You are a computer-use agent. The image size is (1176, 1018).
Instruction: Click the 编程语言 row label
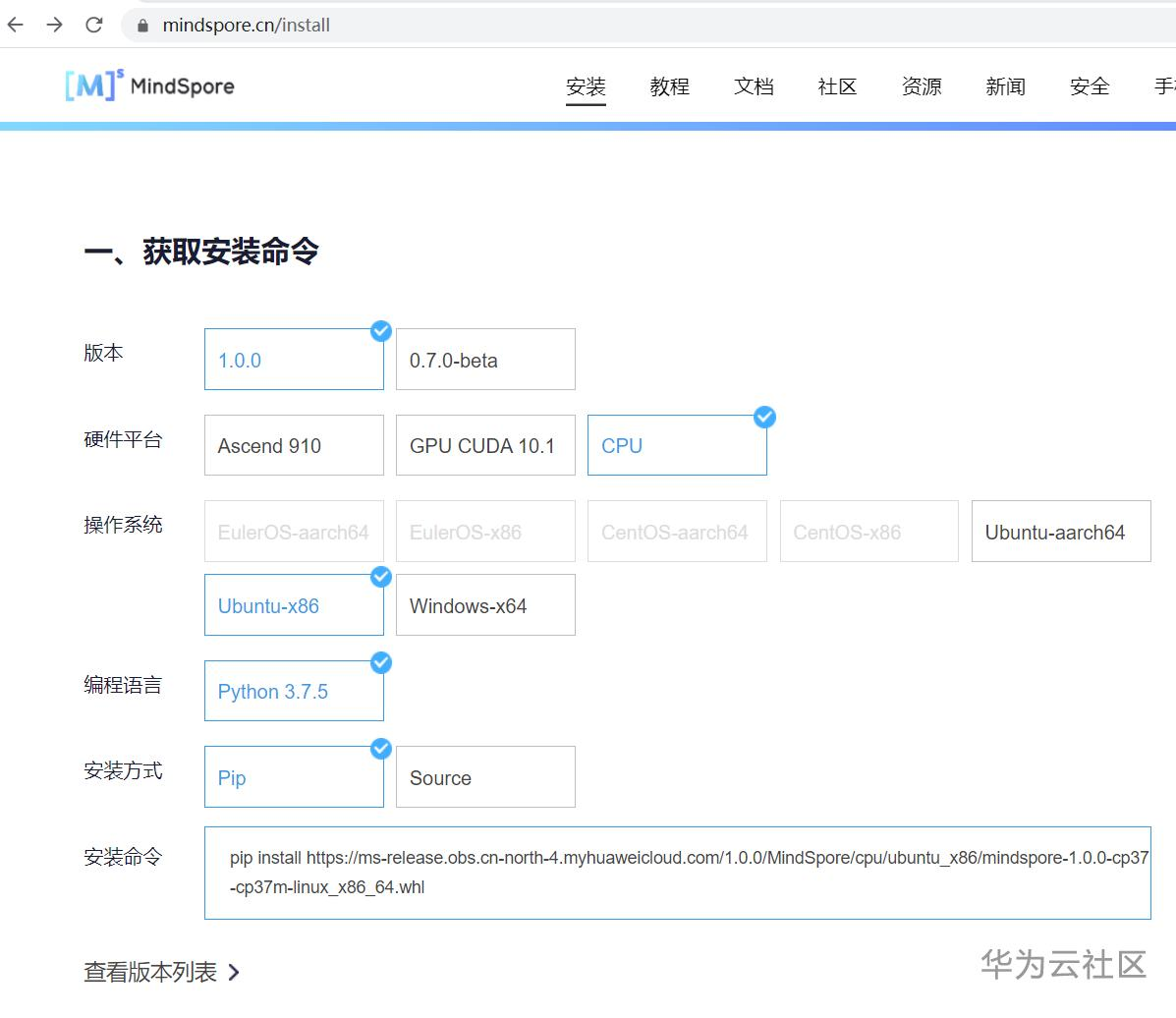[123, 685]
